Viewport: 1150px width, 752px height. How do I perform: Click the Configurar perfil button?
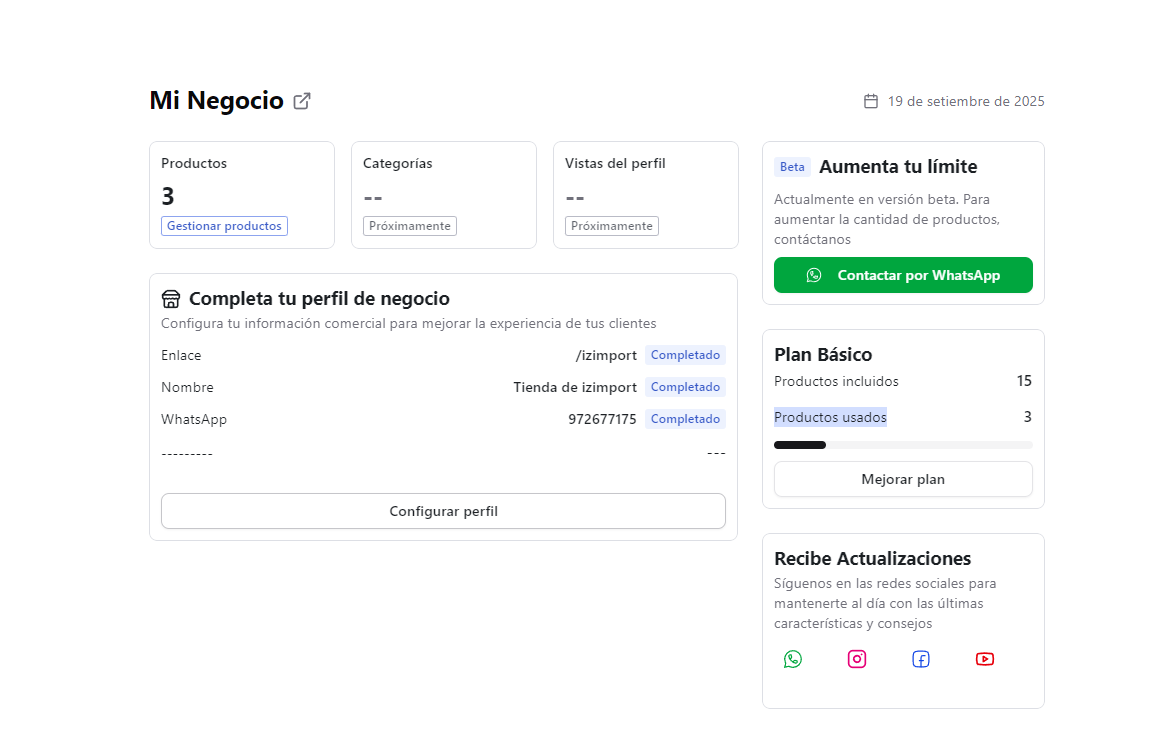pos(443,511)
